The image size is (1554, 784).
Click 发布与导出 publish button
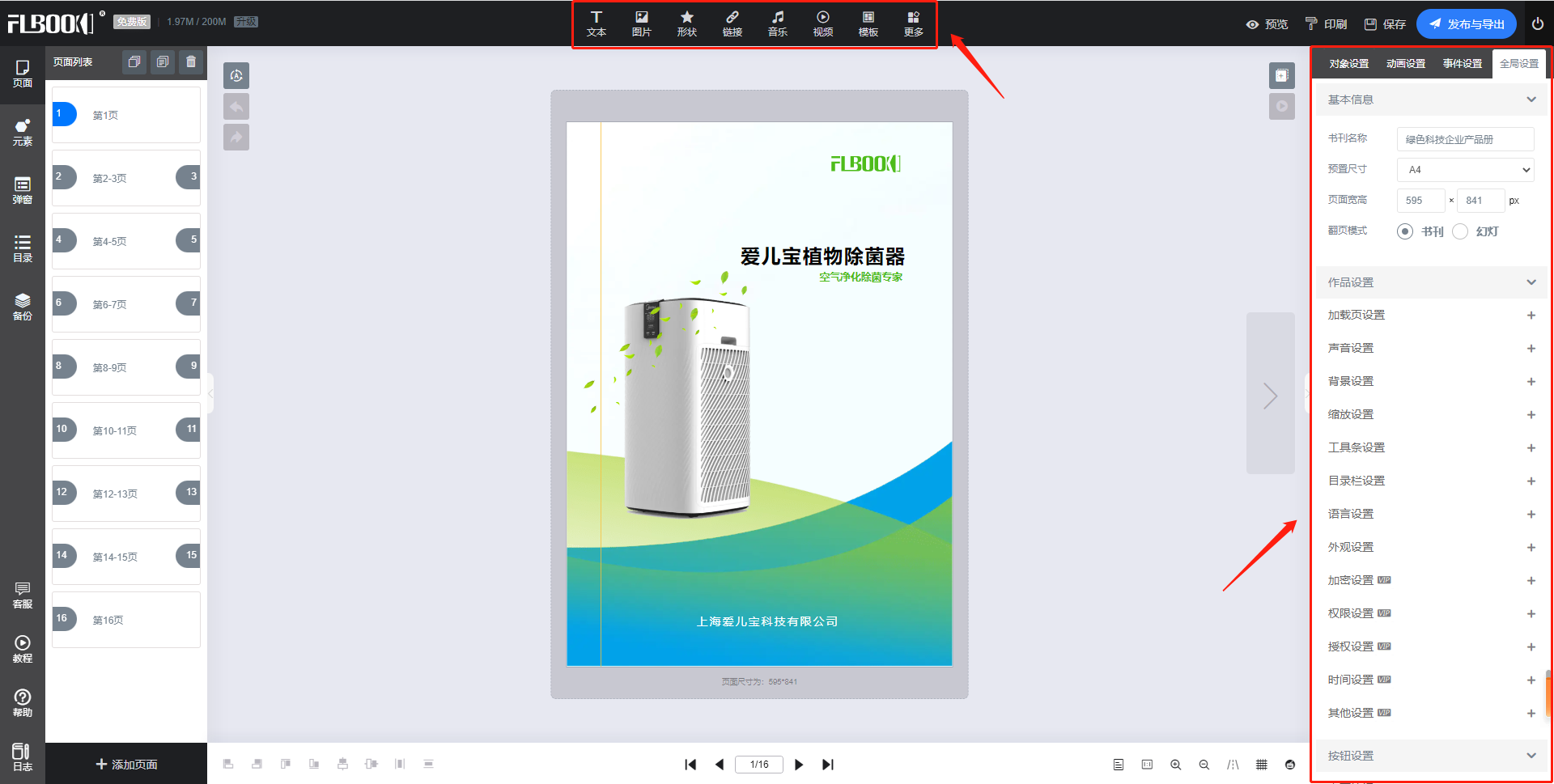coord(1467,24)
